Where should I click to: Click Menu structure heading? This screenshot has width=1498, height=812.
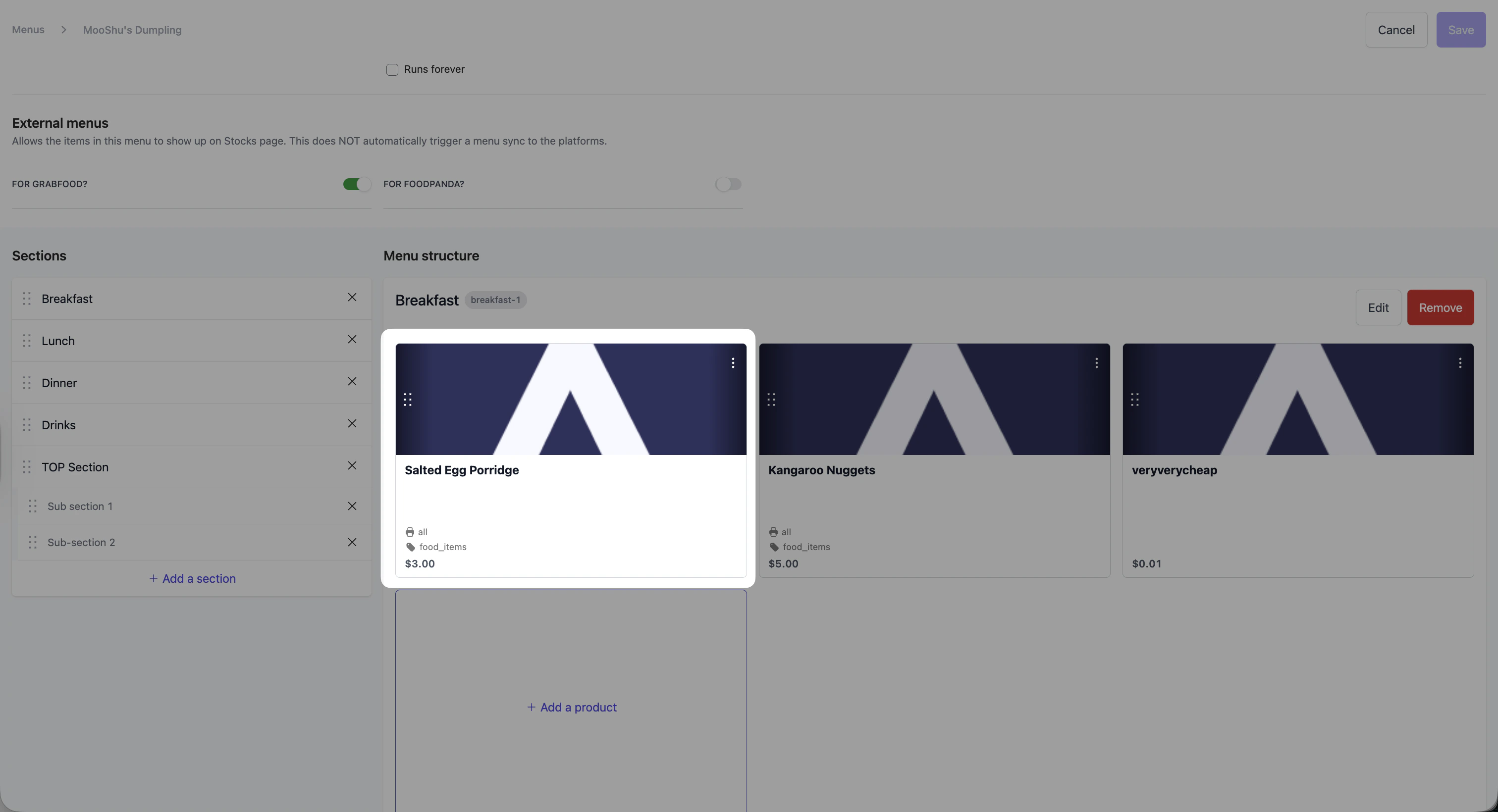(x=431, y=256)
